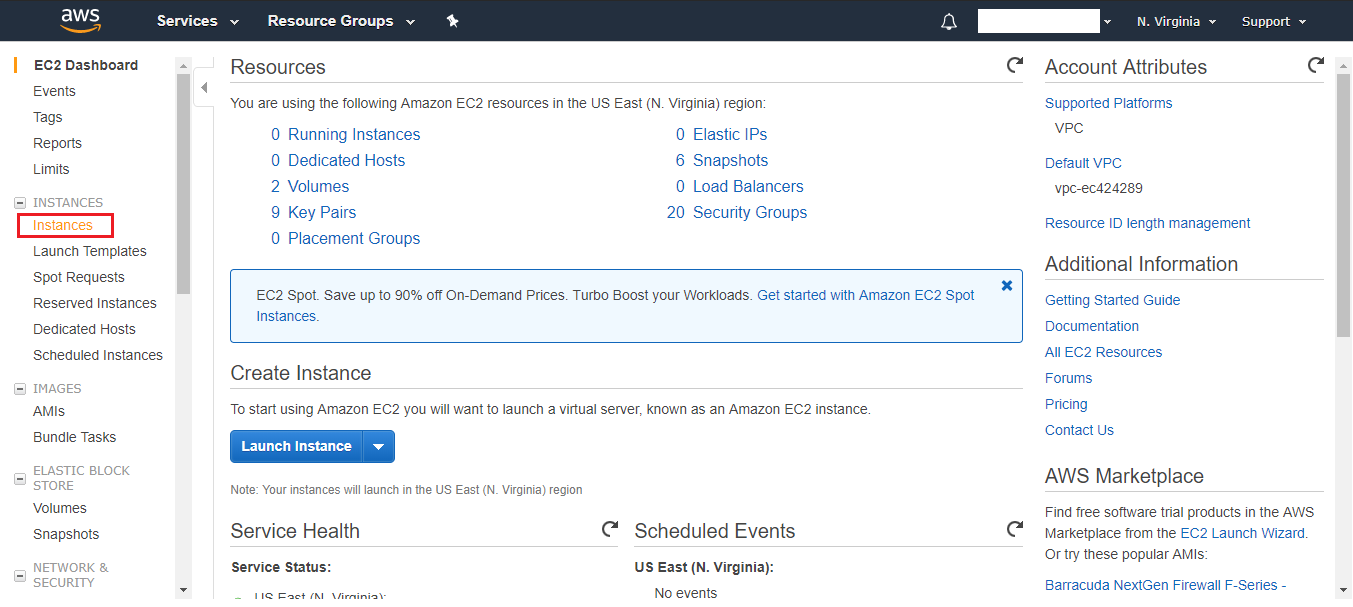Collapse the left navigation pane arrow

point(204,88)
